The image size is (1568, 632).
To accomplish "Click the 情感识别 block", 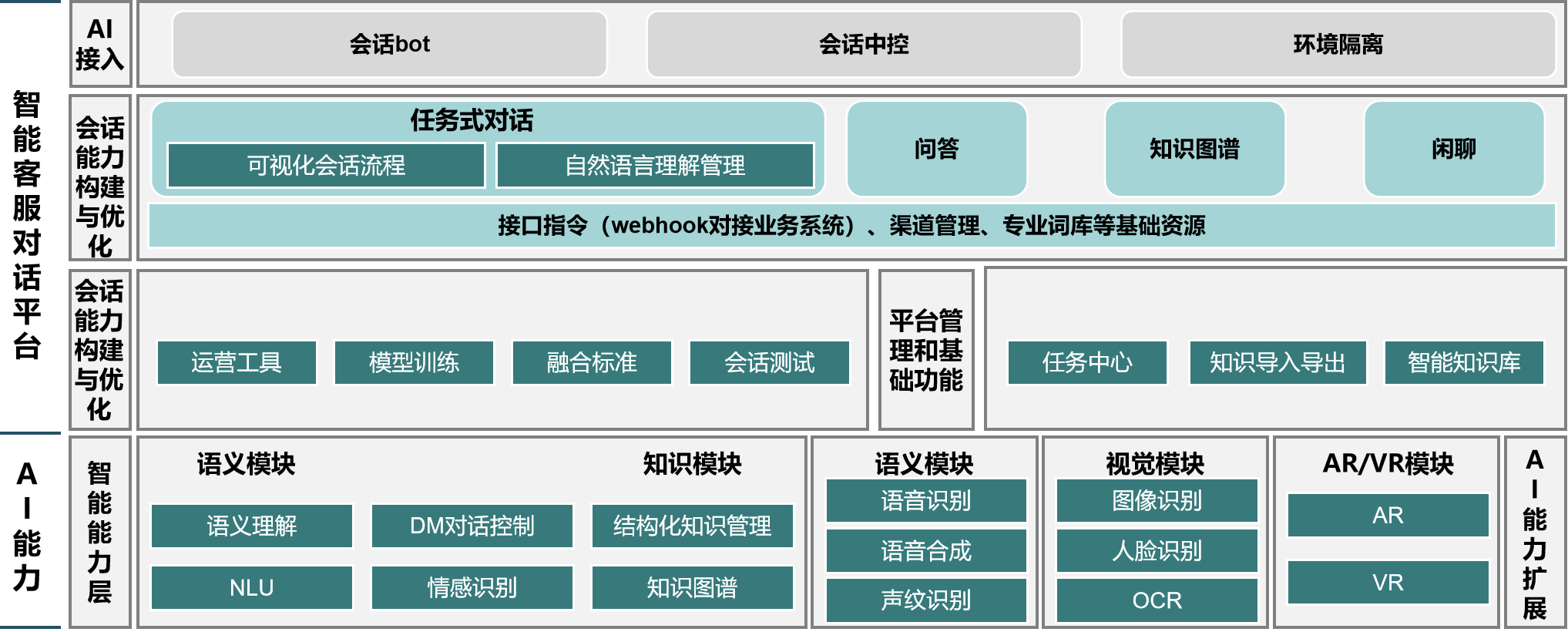I will tap(472, 587).
